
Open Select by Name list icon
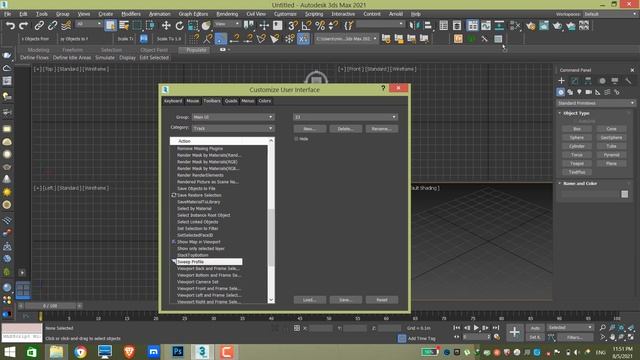(x=124, y=26)
